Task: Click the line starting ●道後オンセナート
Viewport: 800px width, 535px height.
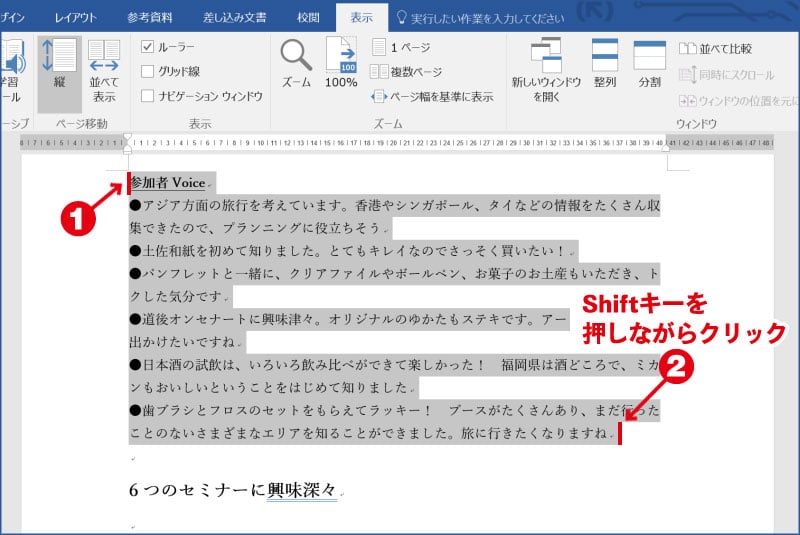Action: coord(349,319)
